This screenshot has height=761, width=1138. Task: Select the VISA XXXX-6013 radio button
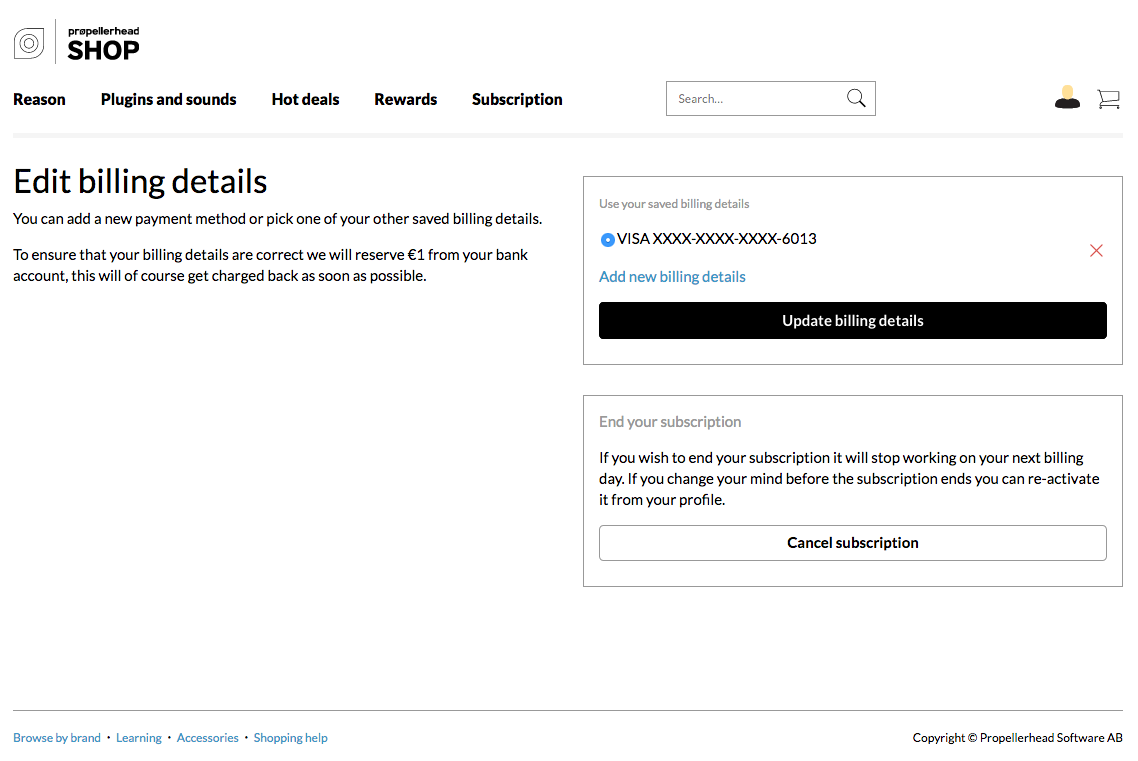[x=607, y=239]
